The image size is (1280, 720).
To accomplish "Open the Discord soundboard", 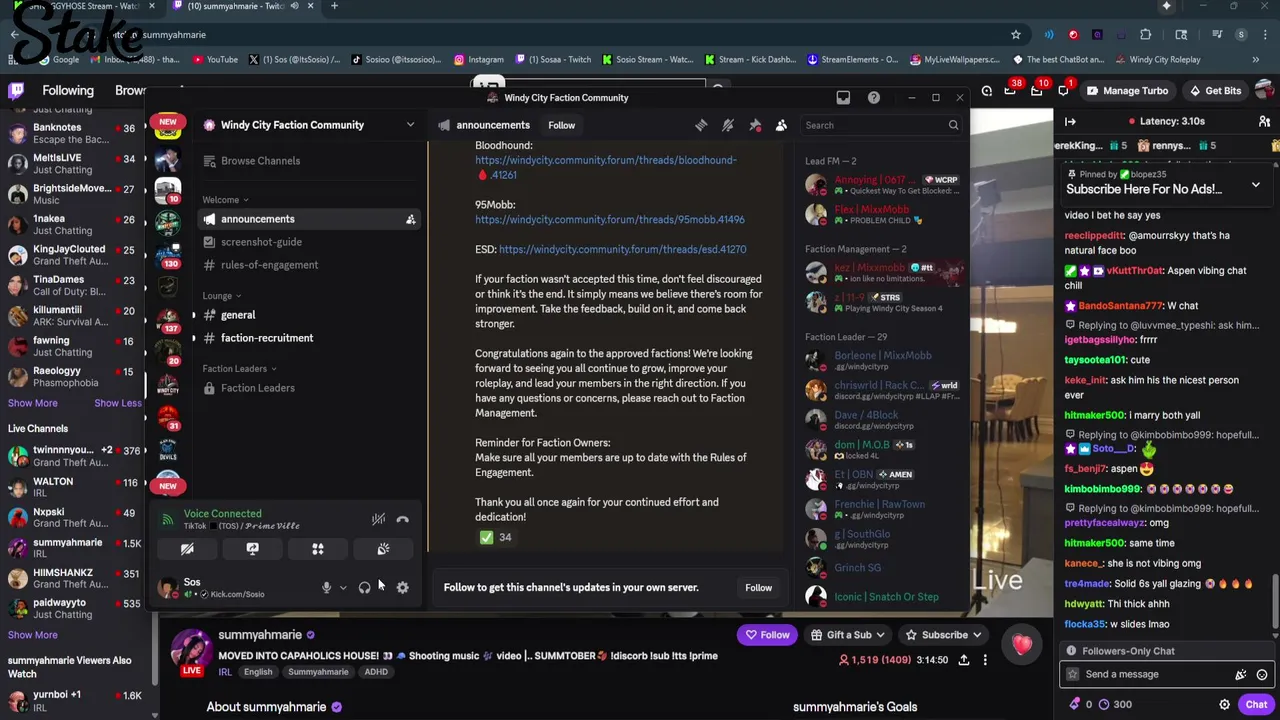I will [383, 549].
